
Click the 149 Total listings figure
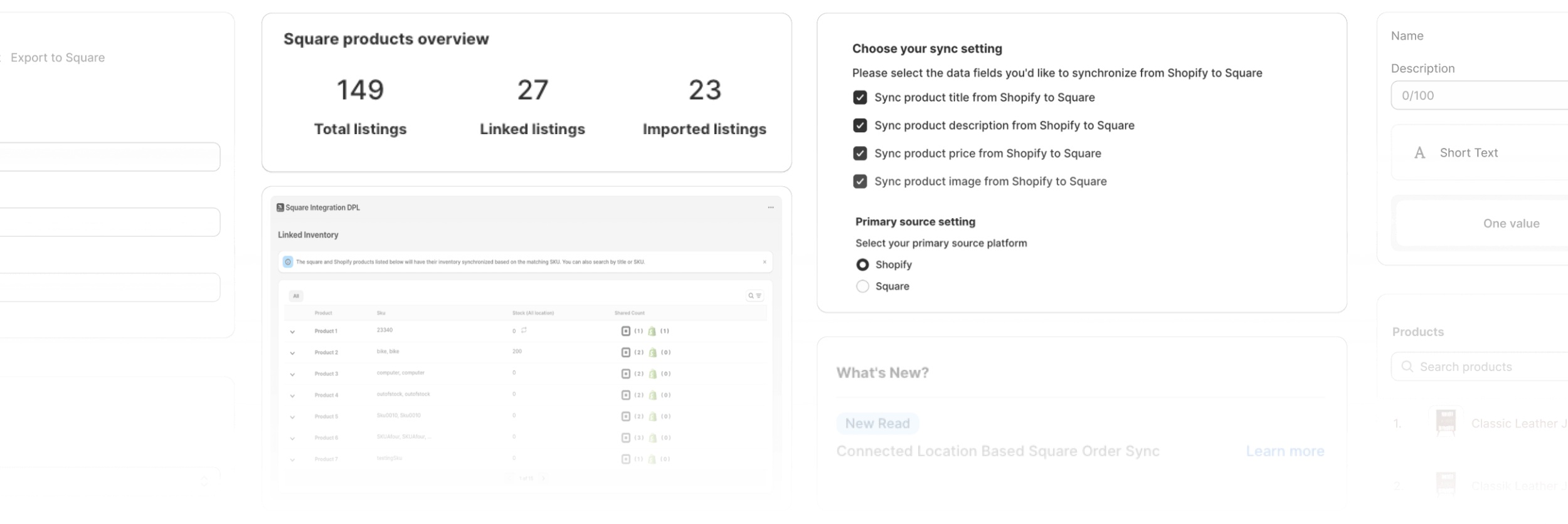(360, 90)
